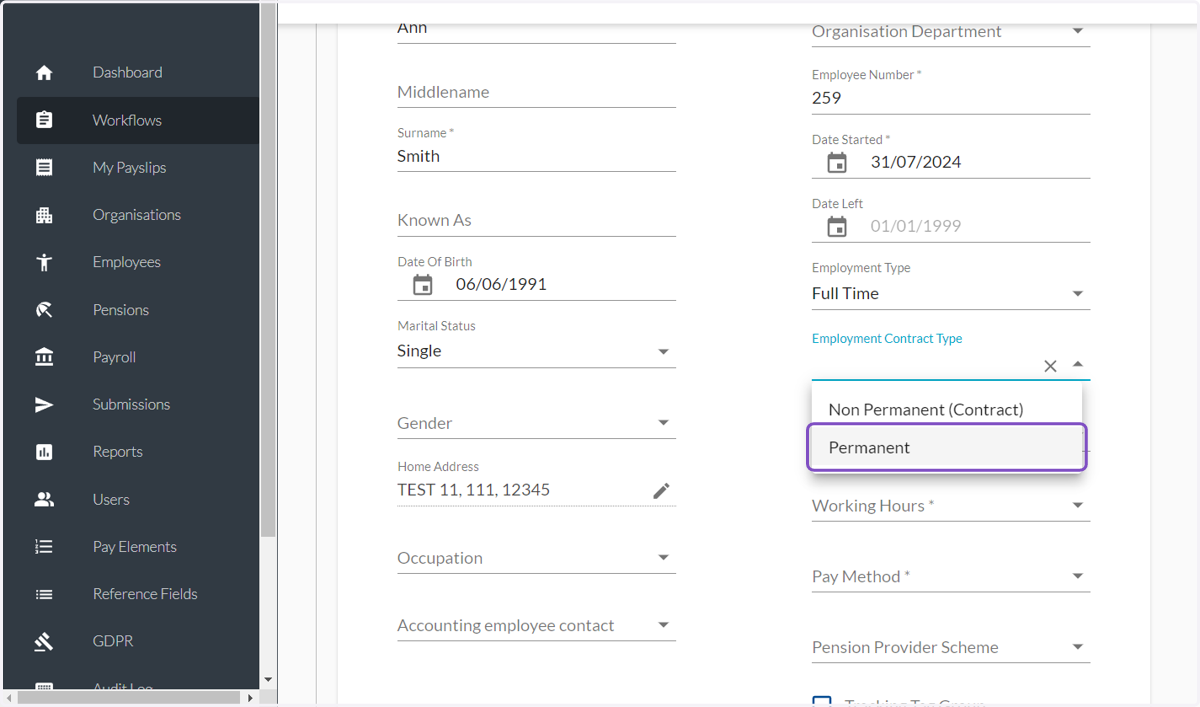Open the Date Of Birth calendar picker
This screenshot has width=1200, height=707.
click(x=423, y=285)
